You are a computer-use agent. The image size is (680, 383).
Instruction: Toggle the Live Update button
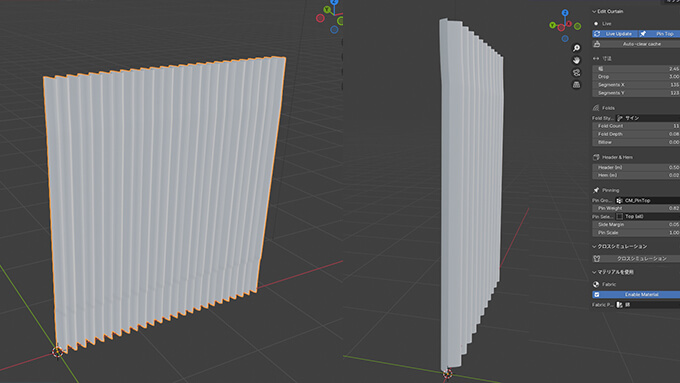coord(614,34)
